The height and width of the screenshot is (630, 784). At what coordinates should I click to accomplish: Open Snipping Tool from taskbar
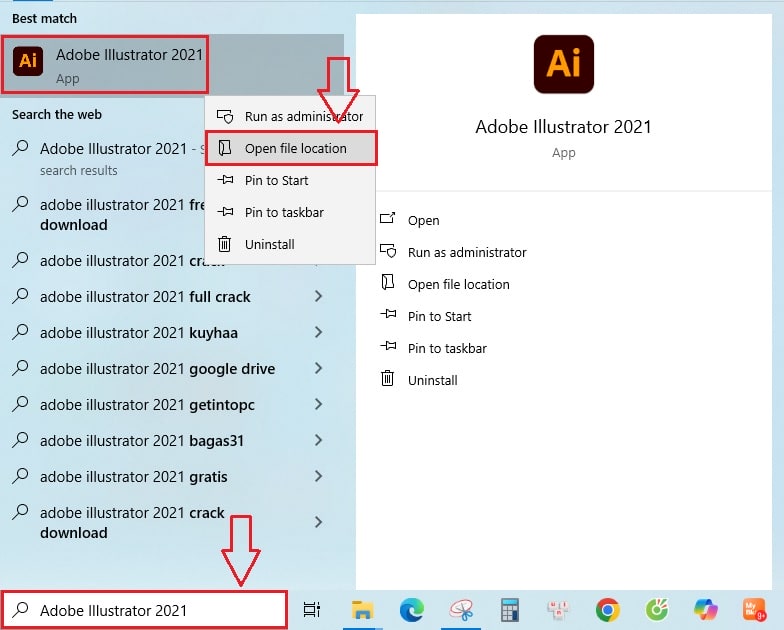(461, 610)
